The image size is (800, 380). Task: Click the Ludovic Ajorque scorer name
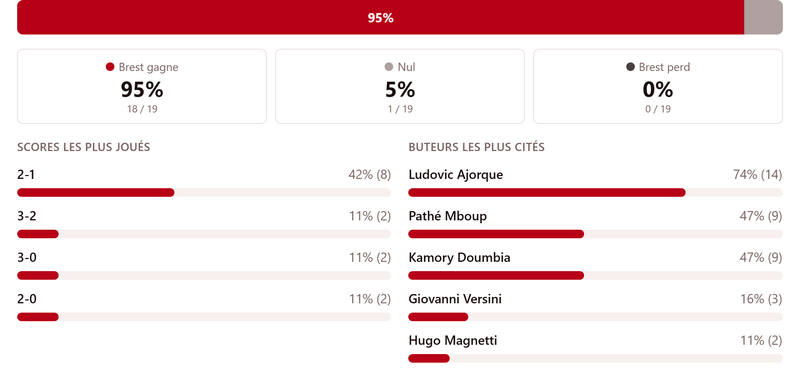click(x=456, y=175)
